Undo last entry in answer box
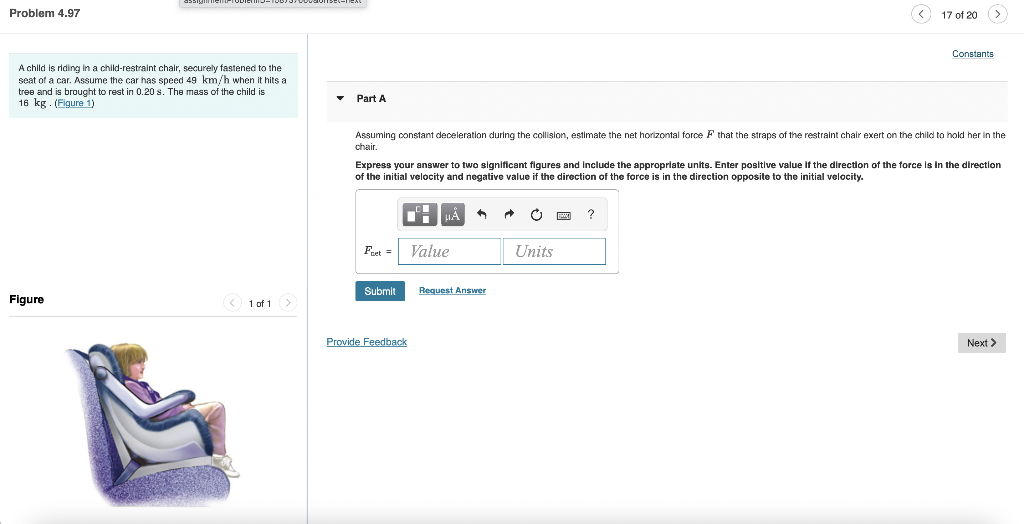Screen dimensions: 1024x524 pyautogui.click(x=481, y=214)
